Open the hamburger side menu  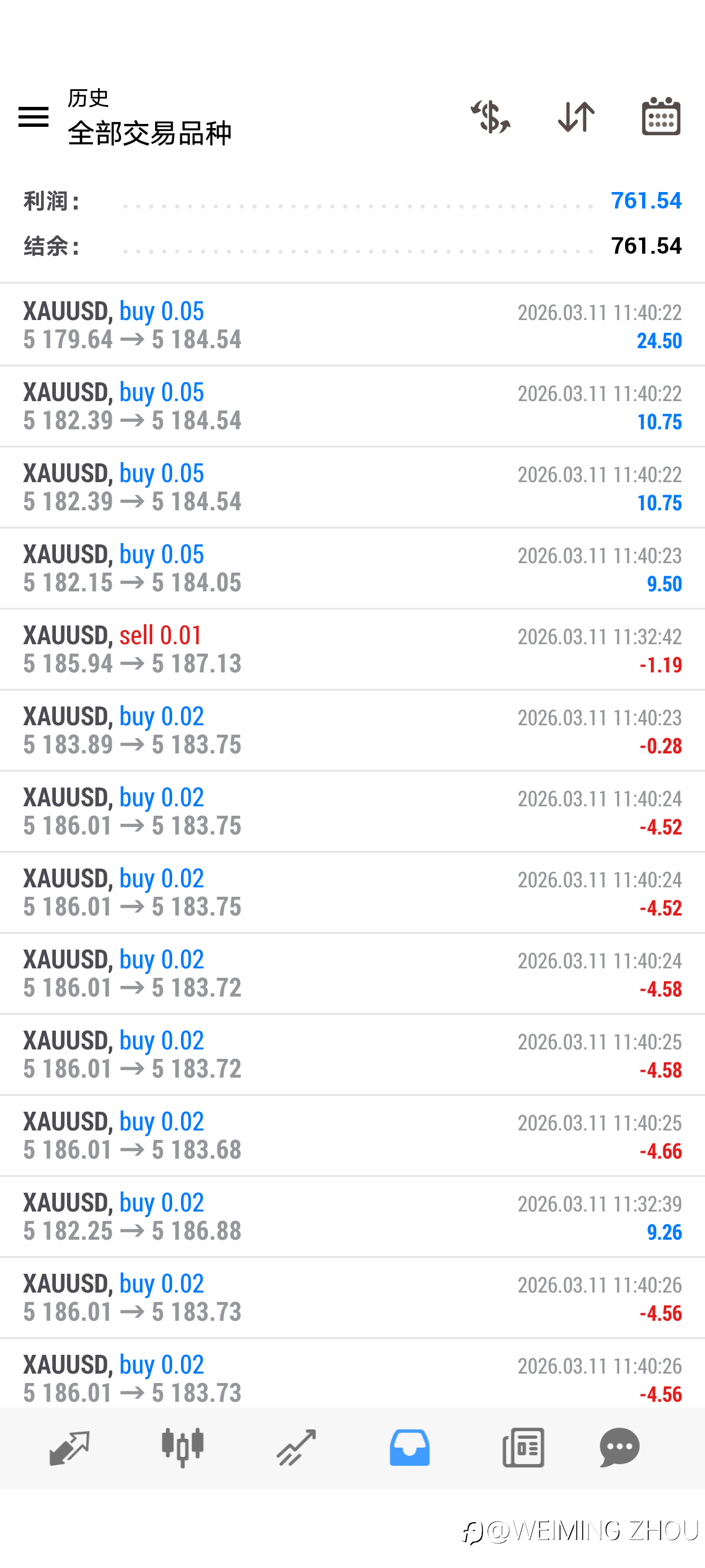click(x=33, y=116)
